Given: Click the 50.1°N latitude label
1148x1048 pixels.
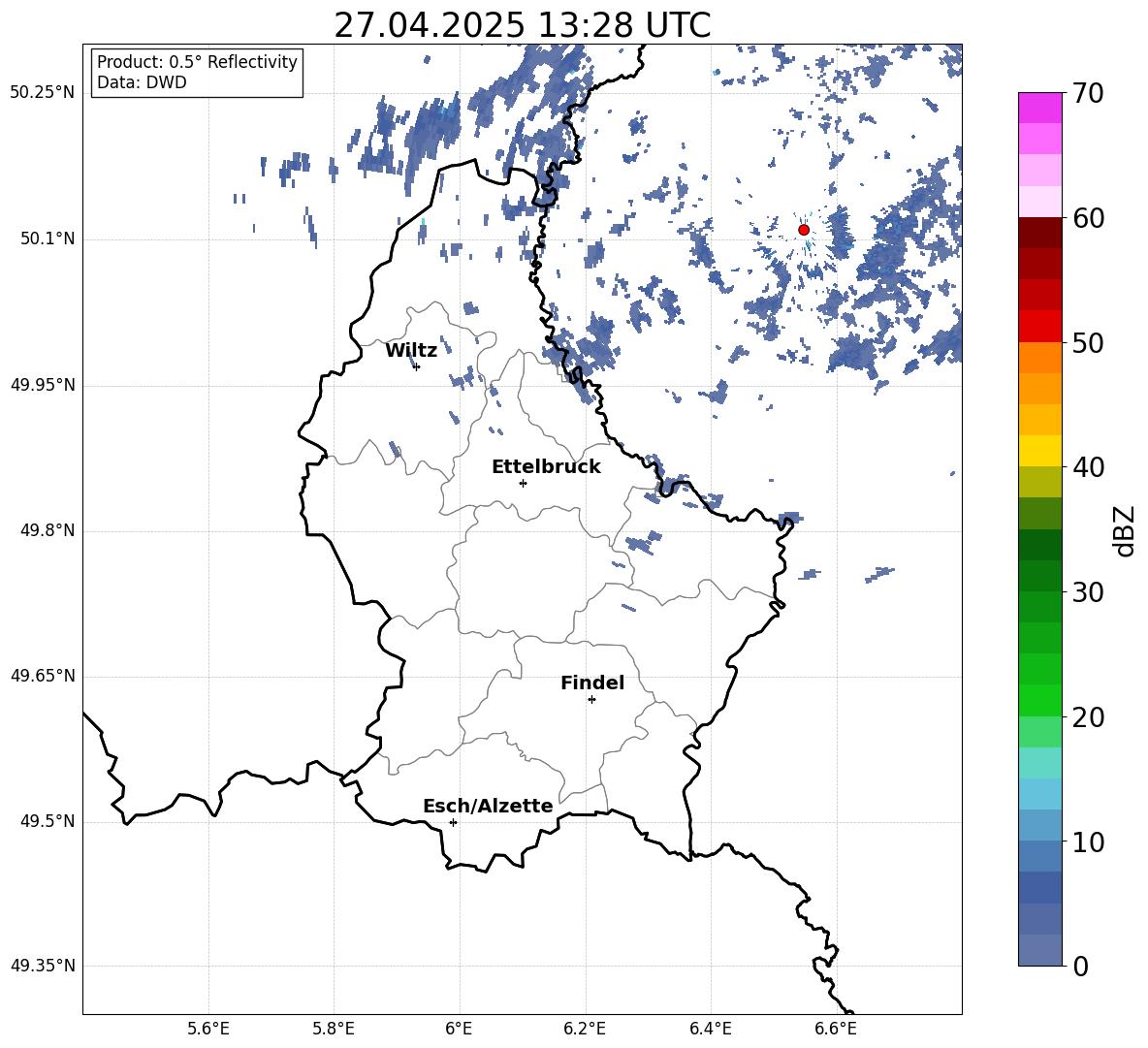Looking at the screenshot, I should (x=48, y=238).
